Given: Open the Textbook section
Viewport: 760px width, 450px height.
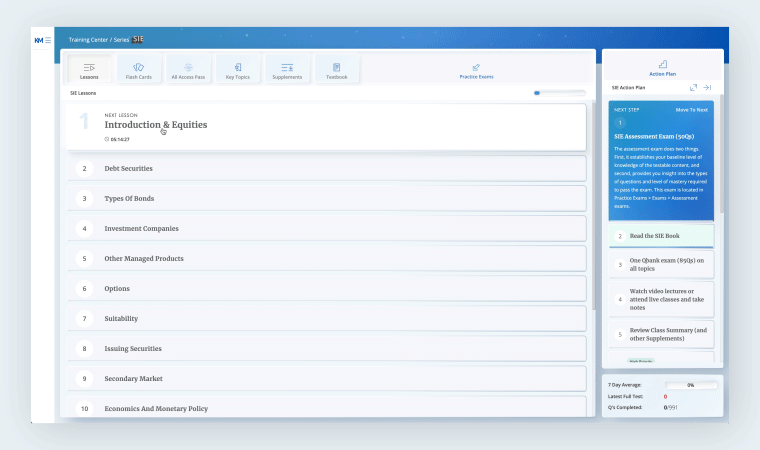Looking at the screenshot, I should pos(336,70).
